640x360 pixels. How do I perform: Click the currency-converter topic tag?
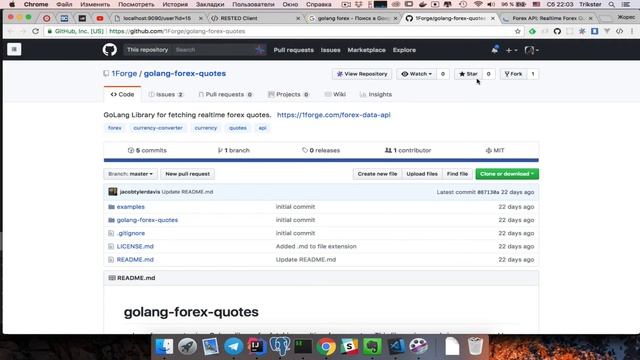(158, 128)
